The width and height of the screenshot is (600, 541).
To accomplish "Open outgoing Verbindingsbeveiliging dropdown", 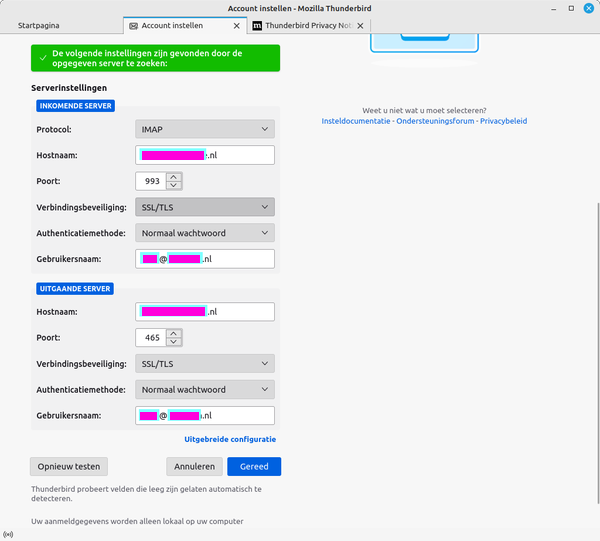I will click(x=204, y=364).
